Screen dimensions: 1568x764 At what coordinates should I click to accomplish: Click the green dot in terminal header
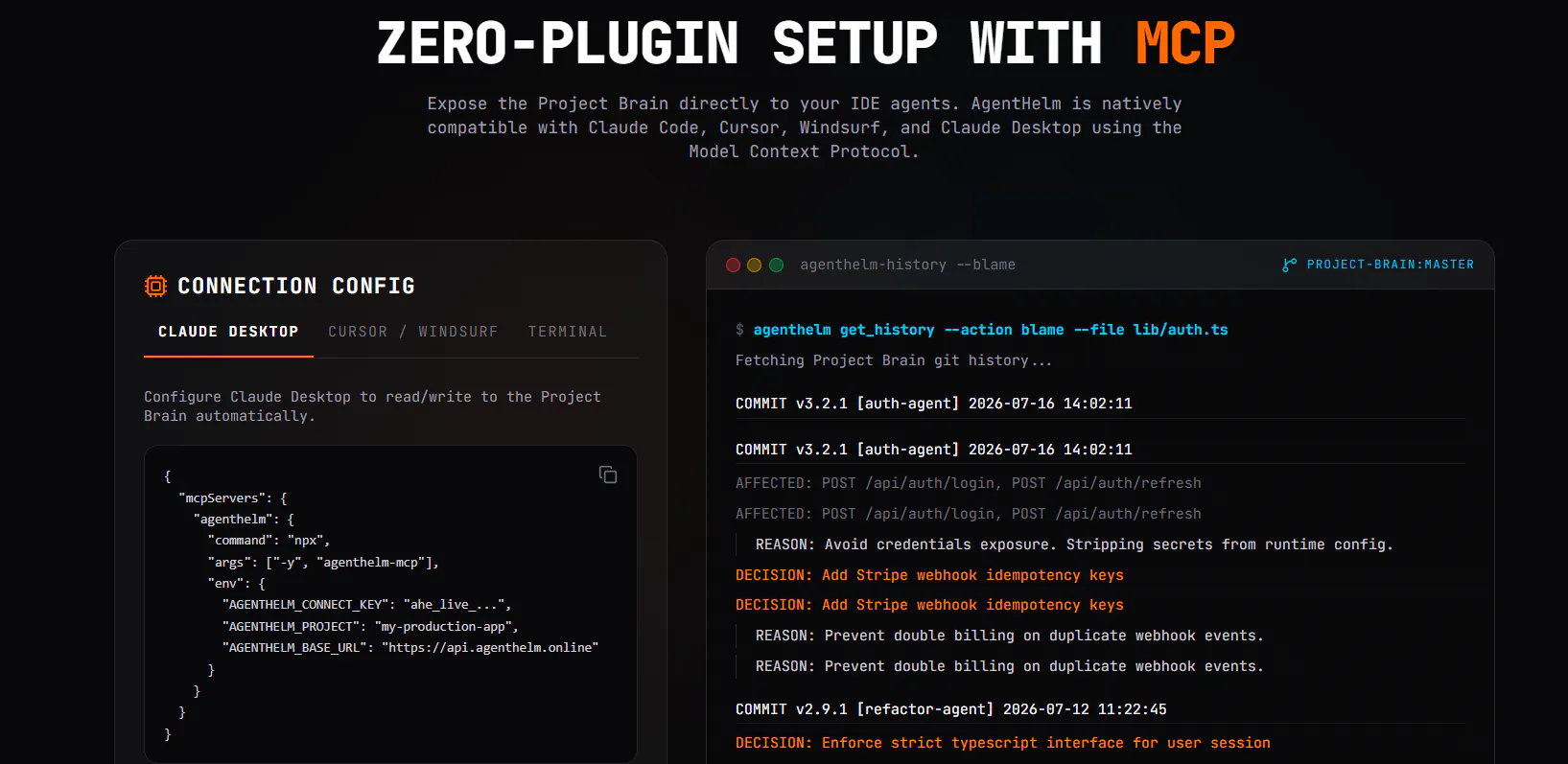(777, 265)
